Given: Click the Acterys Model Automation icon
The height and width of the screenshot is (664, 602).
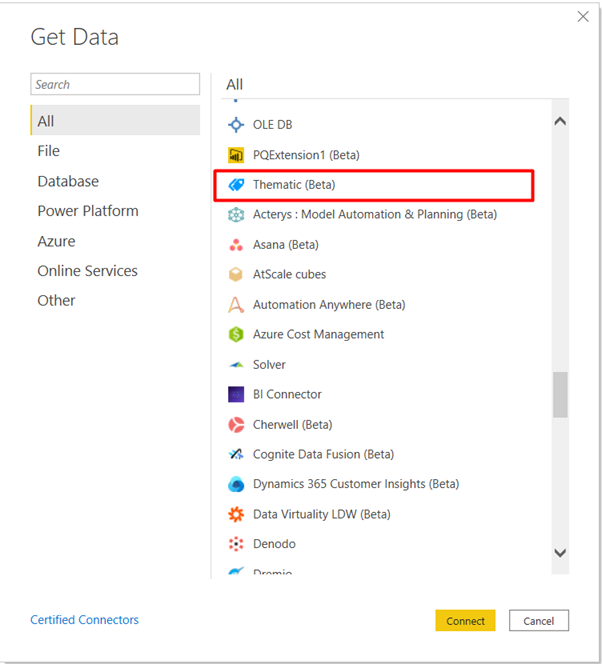Looking at the screenshot, I should 236,215.
